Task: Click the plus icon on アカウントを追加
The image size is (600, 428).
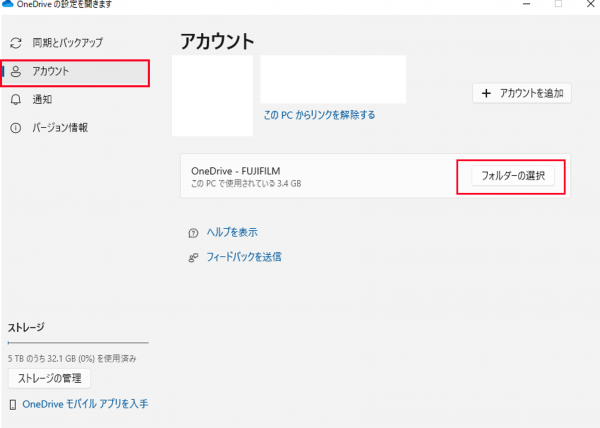Action: pyautogui.click(x=487, y=93)
